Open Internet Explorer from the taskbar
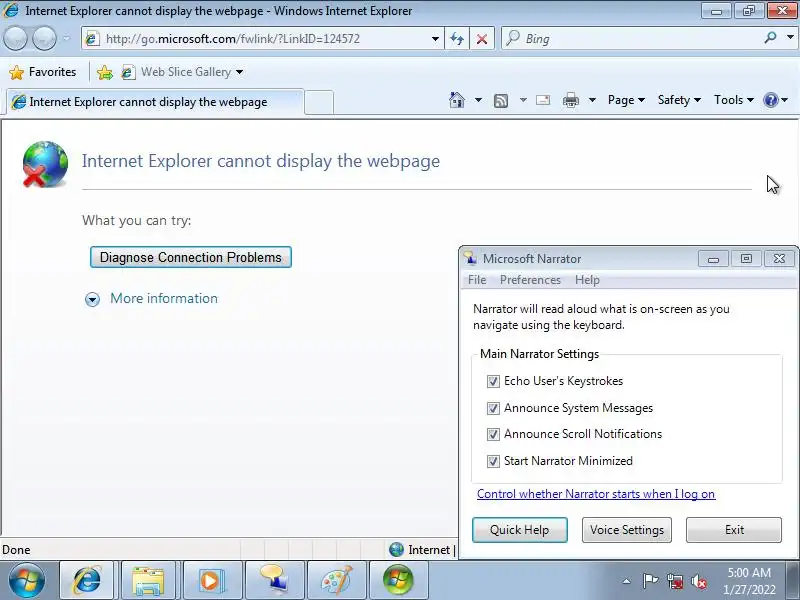The image size is (800, 600). click(86, 580)
